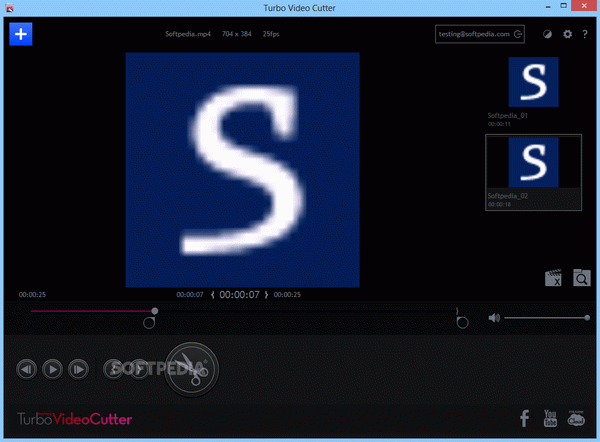Select the Softpedia_01 clip thumbnail
The image size is (600, 442).
coord(533,82)
